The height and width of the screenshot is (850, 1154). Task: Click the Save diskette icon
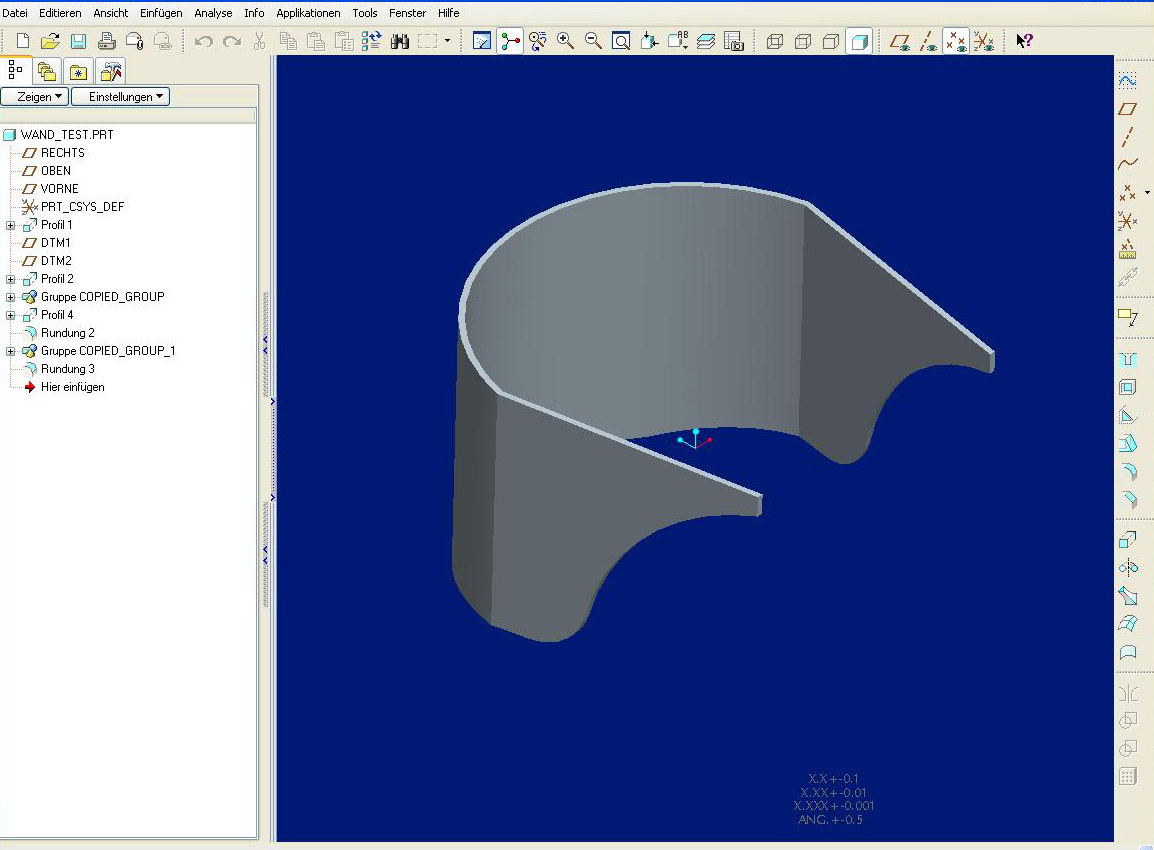click(x=78, y=41)
